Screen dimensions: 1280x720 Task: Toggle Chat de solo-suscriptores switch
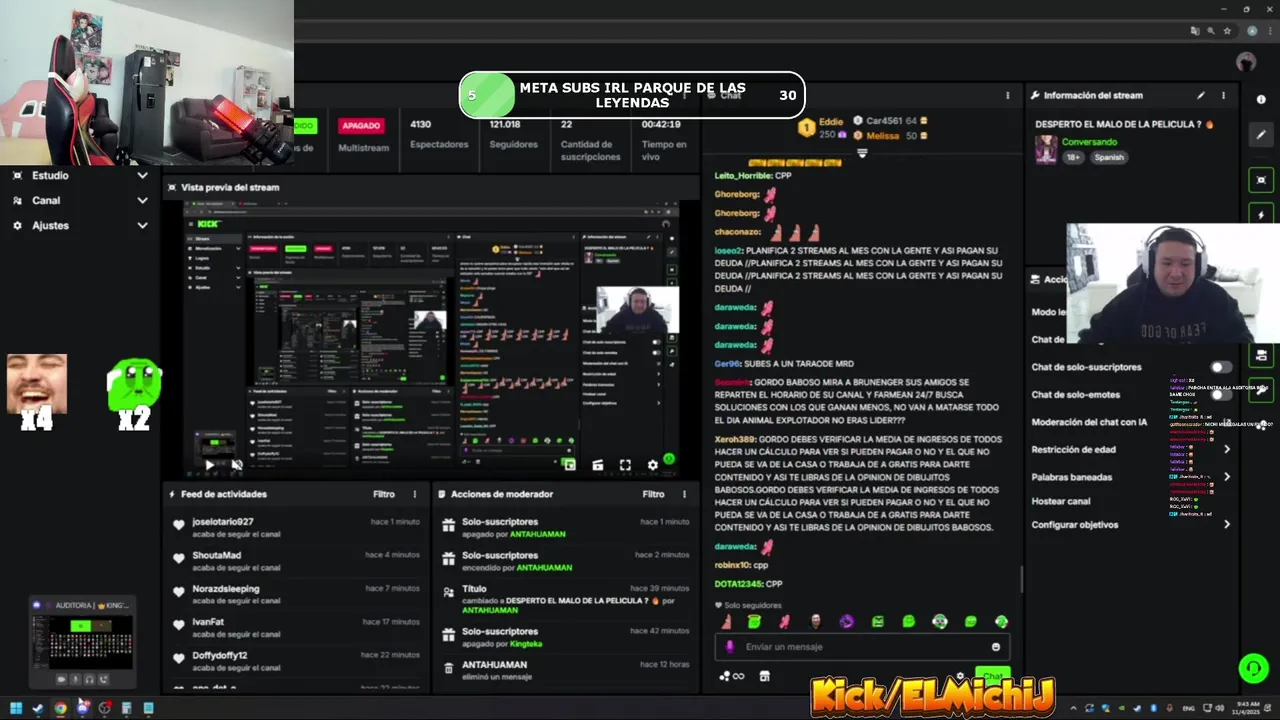pos(1221,367)
